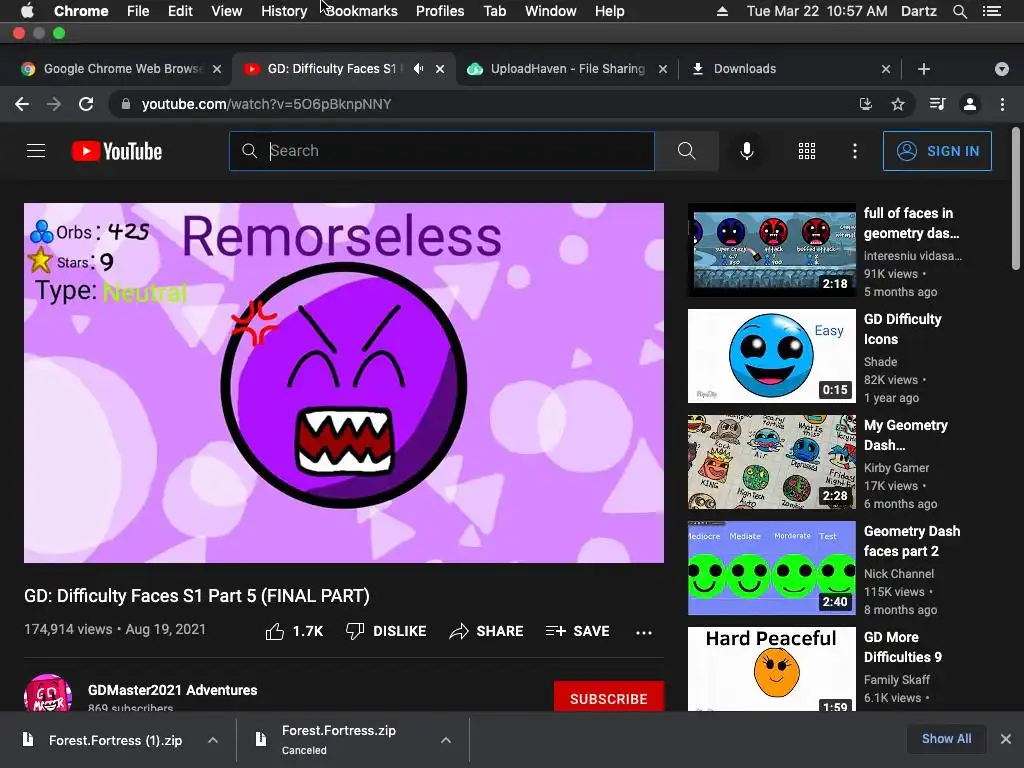
Task: Click the address bar URL text
Action: coord(266,104)
